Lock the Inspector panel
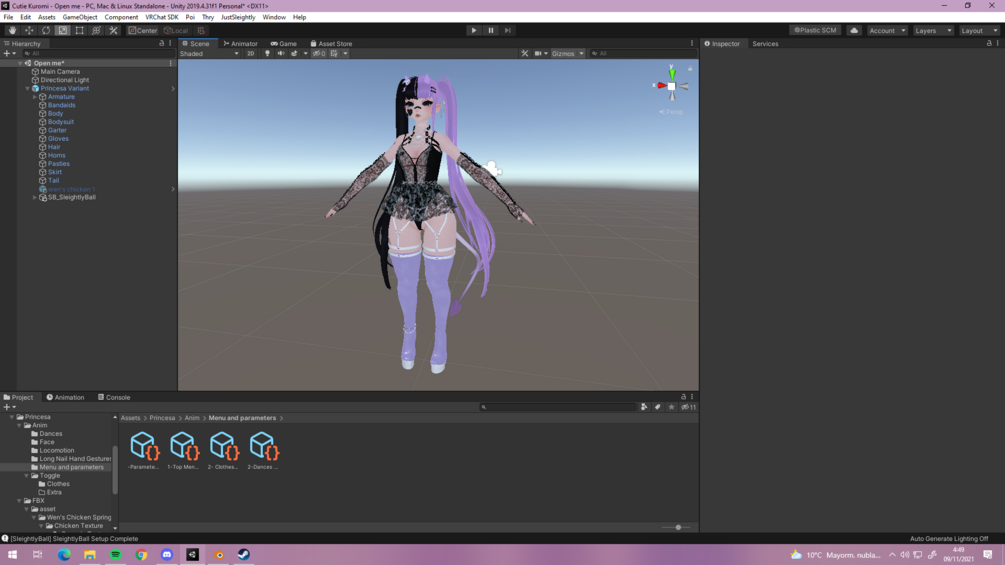The width and height of the screenshot is (1005, 565). (989, 44)
